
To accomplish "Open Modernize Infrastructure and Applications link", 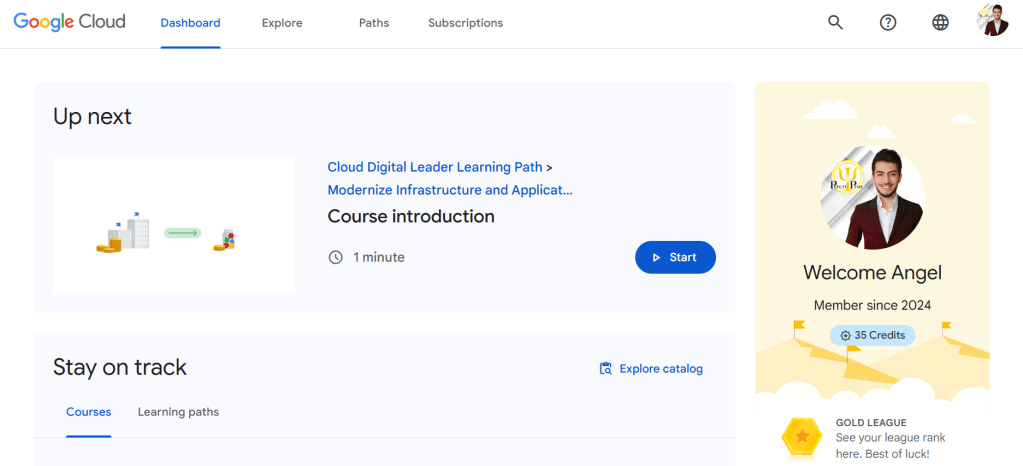I will [450, 190].
